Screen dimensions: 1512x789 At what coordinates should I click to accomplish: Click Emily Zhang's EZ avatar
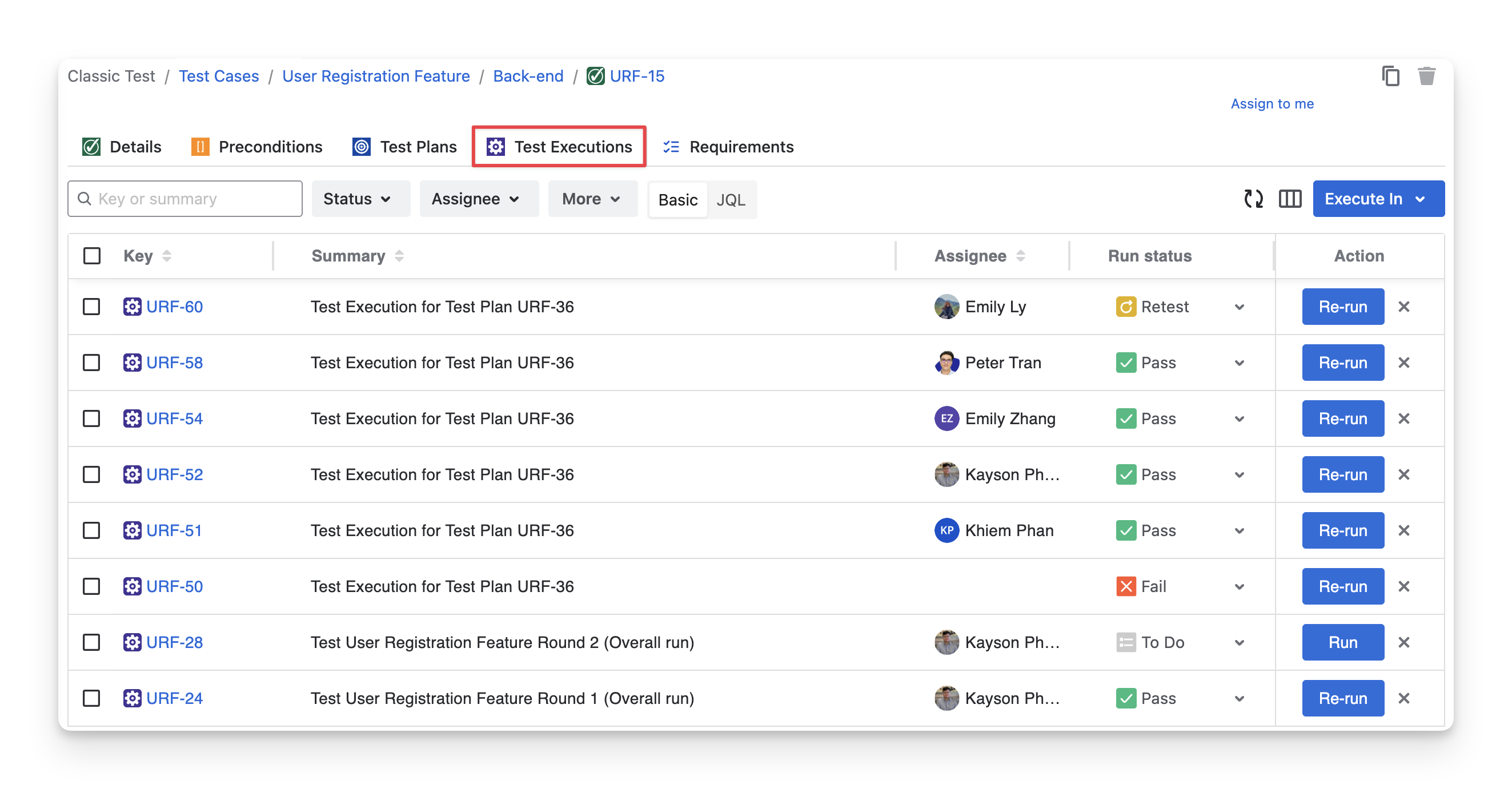[x=946, y=419]
